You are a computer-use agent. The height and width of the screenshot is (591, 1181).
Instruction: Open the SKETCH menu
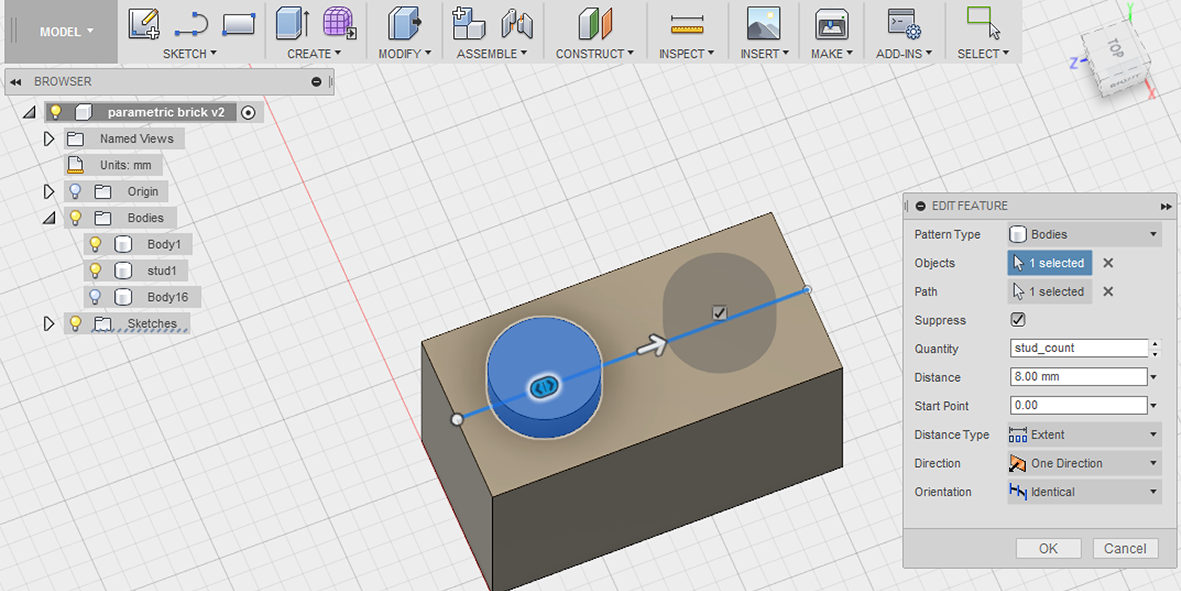point(190,53)
